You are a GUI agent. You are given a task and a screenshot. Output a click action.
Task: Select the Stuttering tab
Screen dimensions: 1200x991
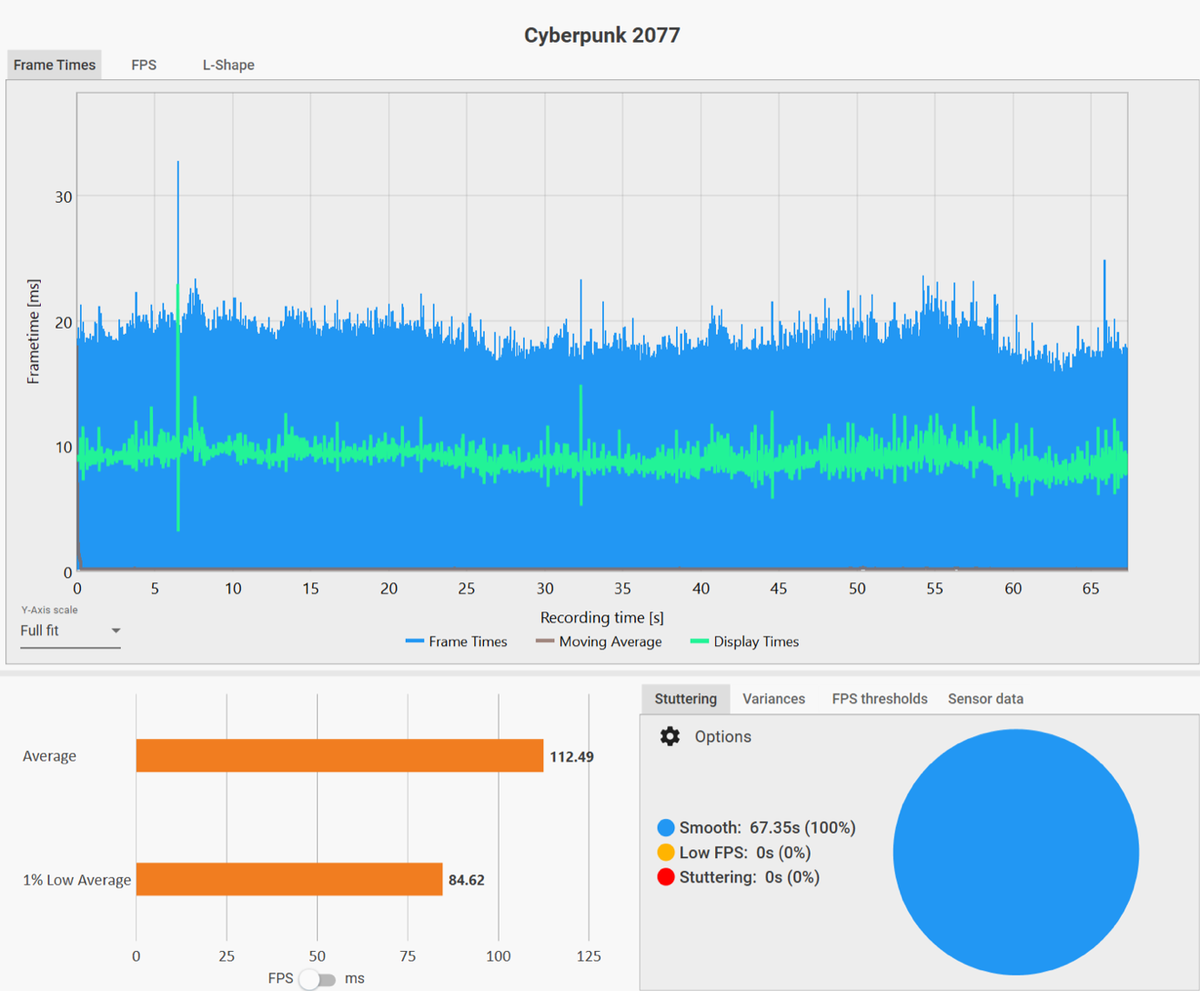(686, 699)
